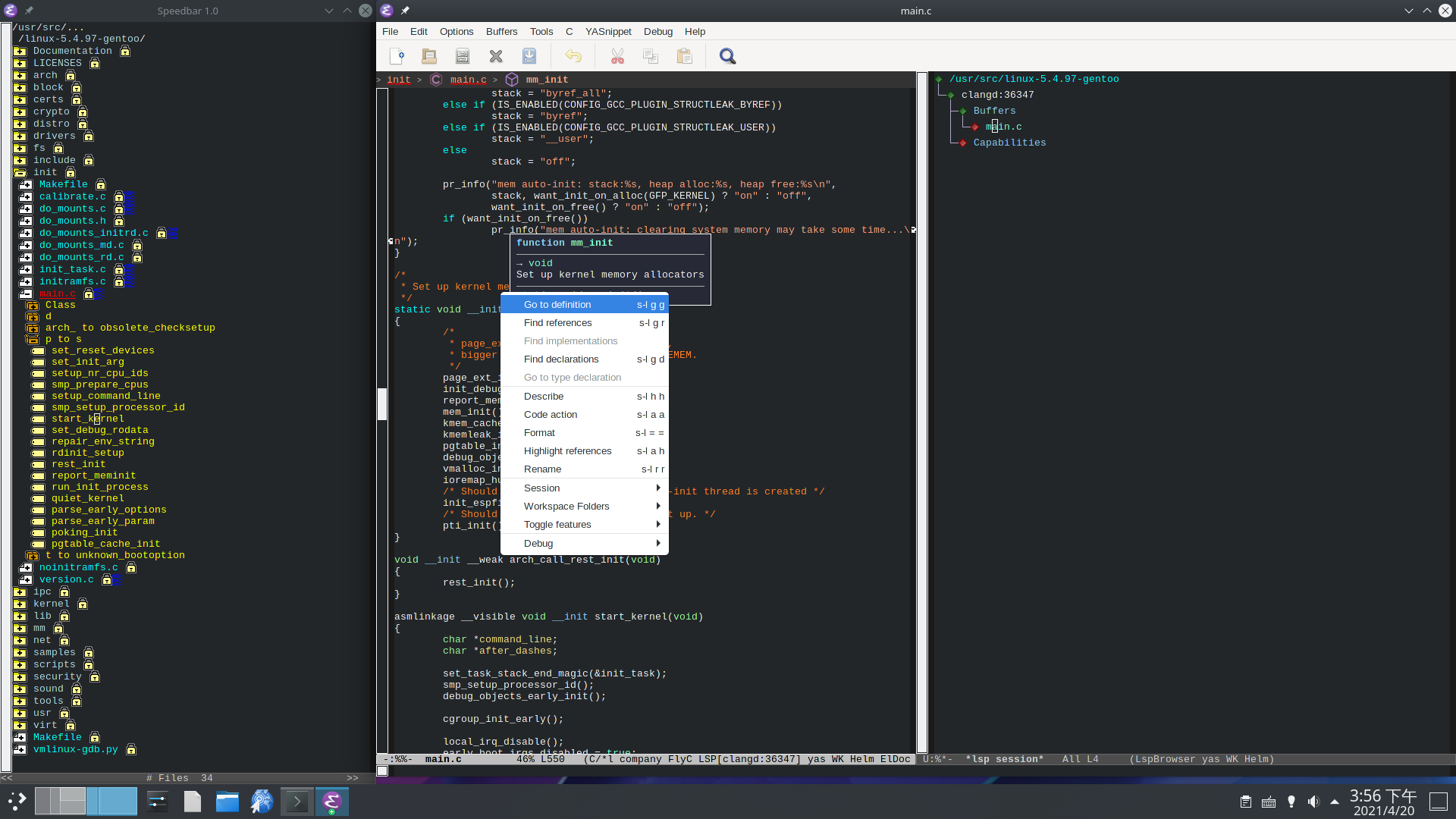Click the New File toolbar icon
This screenshot has height=819, width=1456.
397,56
